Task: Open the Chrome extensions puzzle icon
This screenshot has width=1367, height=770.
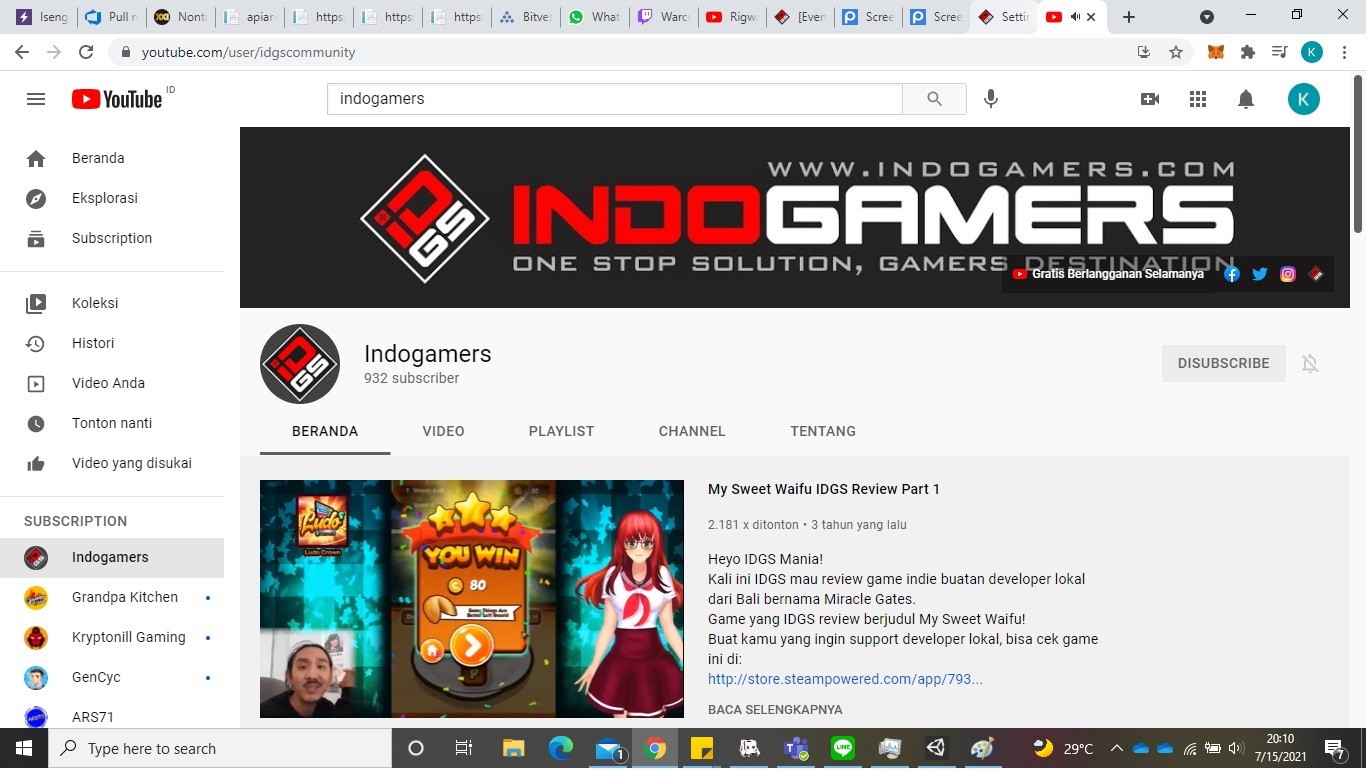Action: tap(1247, 52)
